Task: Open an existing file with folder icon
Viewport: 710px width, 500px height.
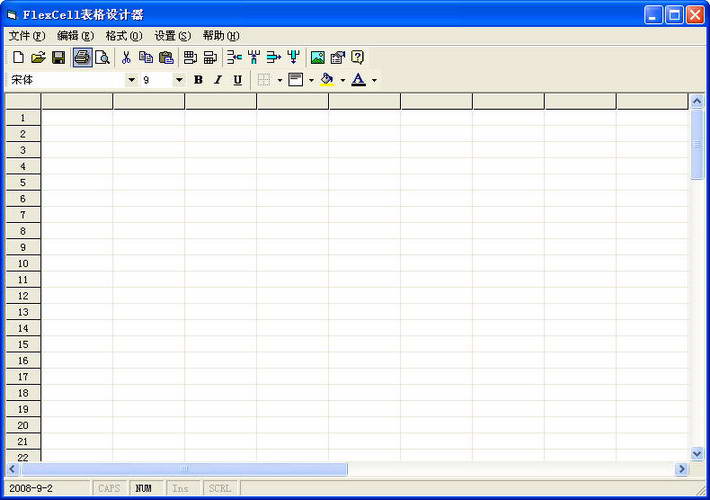Action: [38, 58]
